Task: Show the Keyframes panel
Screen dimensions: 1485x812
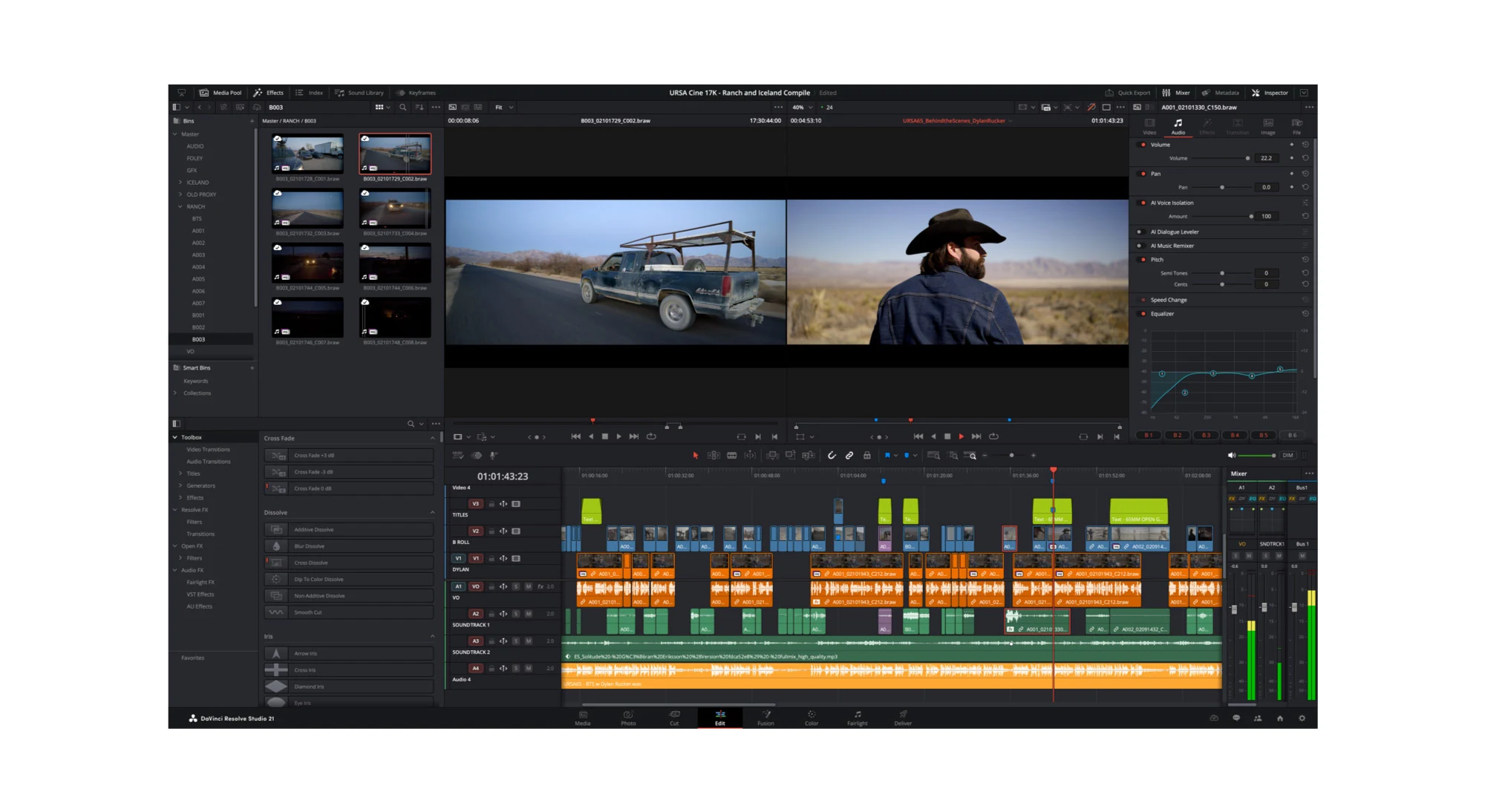Action: point(417,92)
